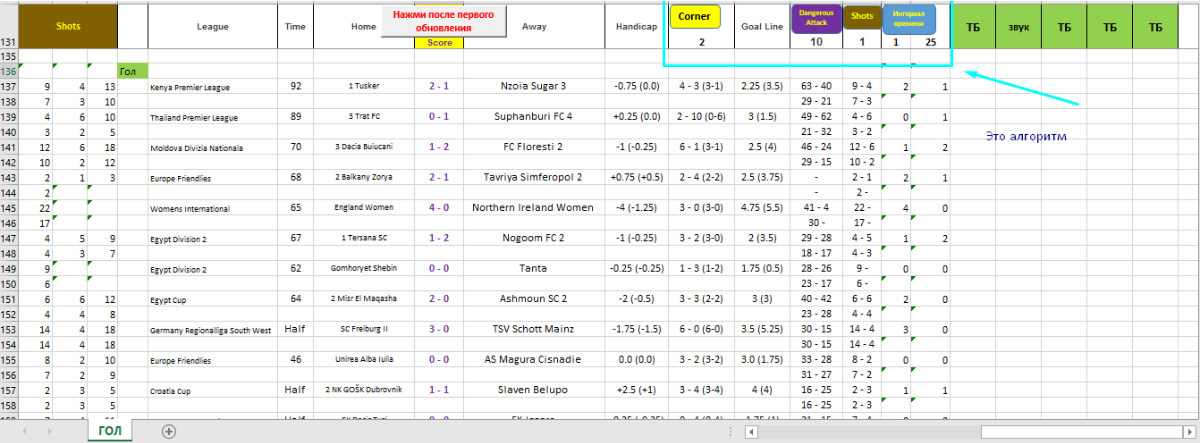Click row header 145
The width and height of the screenshot is (1200, 443).
(9, 208)
